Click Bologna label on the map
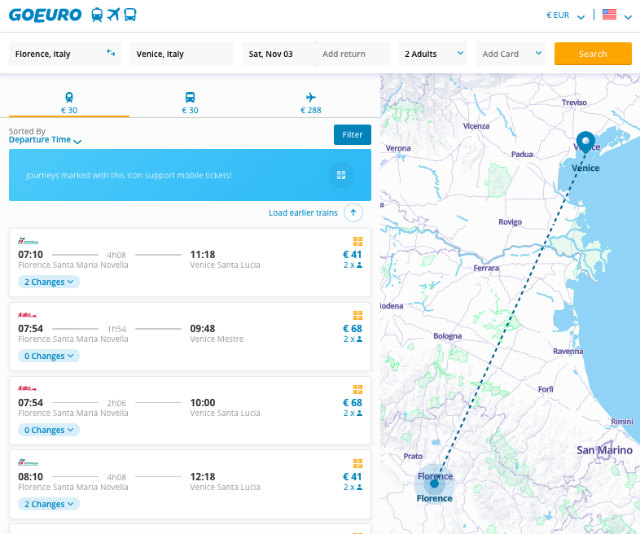This screenshot has height=534, width=640. point(447,336)
